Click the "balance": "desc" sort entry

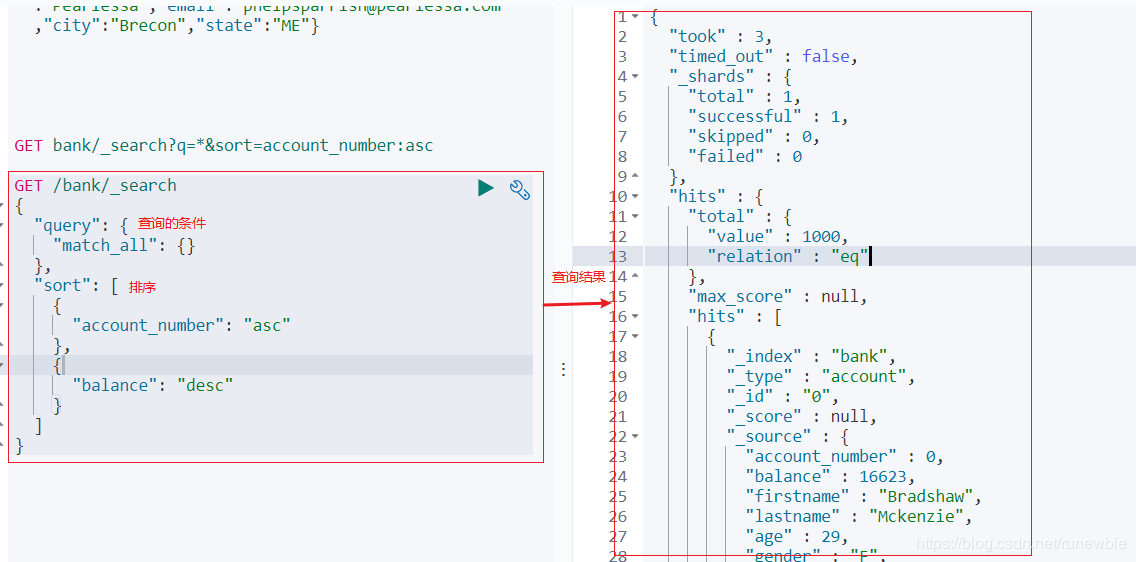pyautogui.click(x=153, y=385)
